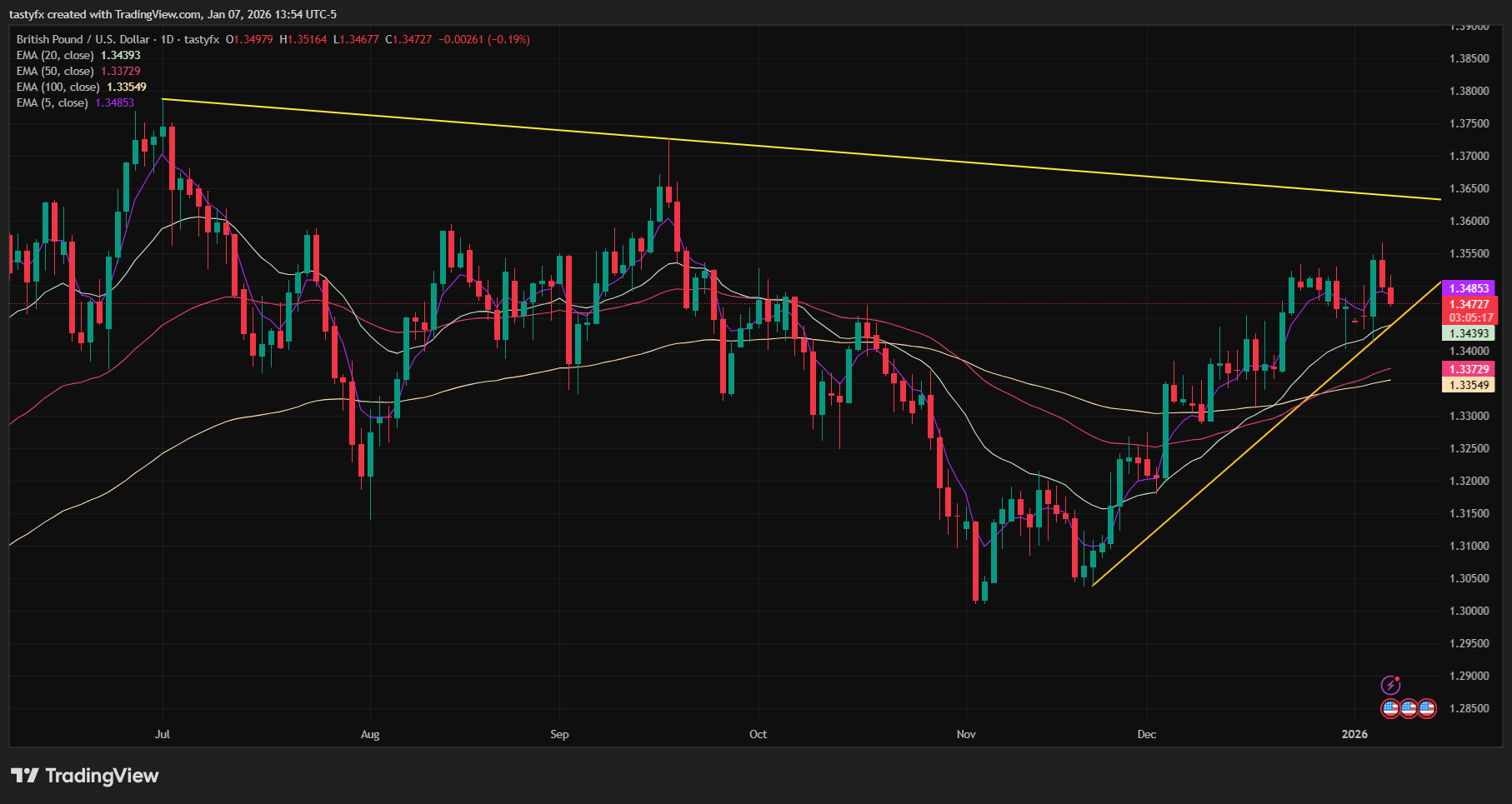The width and height of the screenshot is (1512, 804).
Task: Select the EMA (5, close) legend entry
Action: tap(53, 102)
